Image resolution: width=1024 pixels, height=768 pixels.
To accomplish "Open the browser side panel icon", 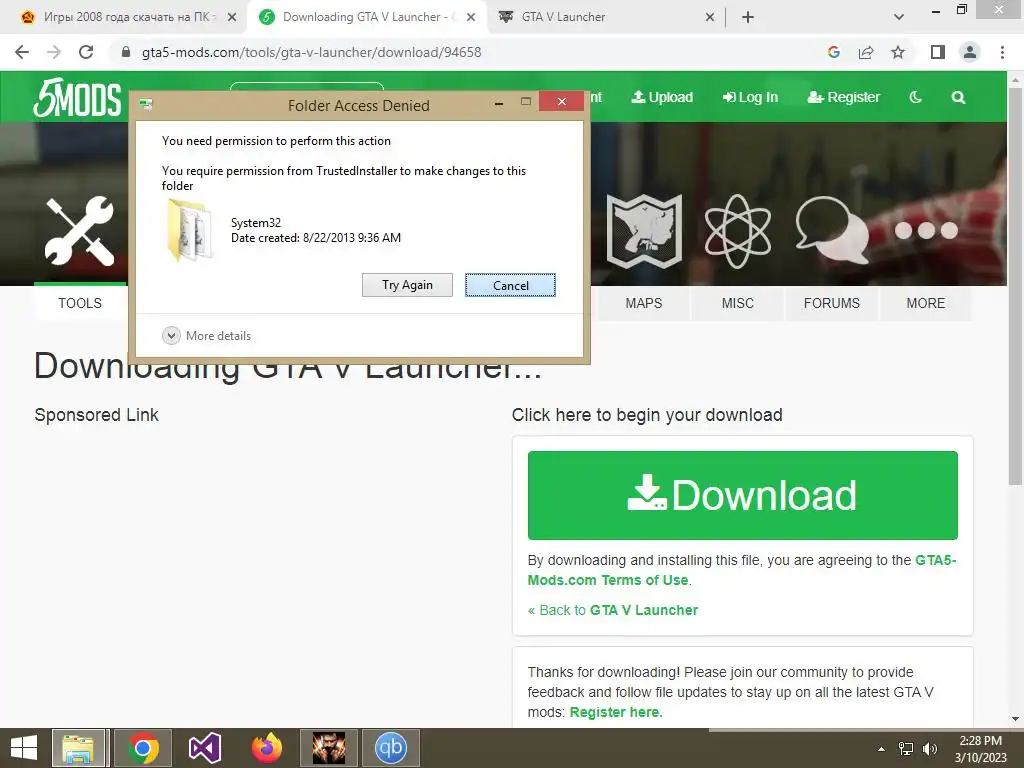I will pyautogui.click(x=938, y=52).
